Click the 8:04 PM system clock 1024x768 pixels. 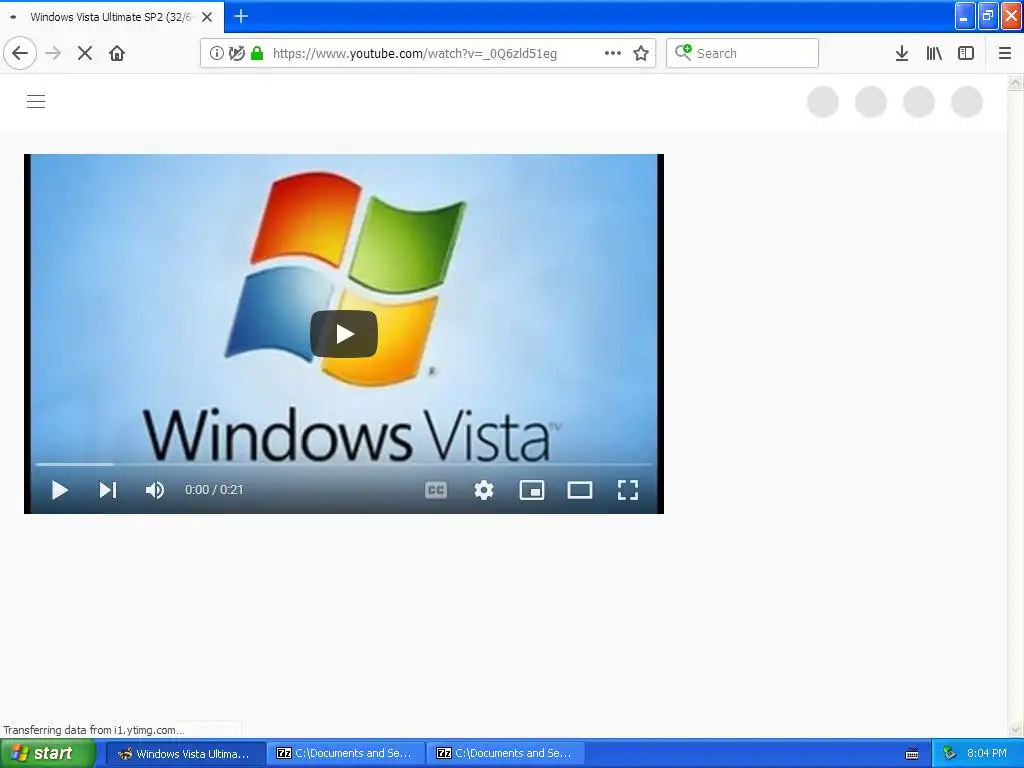(987, 754)
